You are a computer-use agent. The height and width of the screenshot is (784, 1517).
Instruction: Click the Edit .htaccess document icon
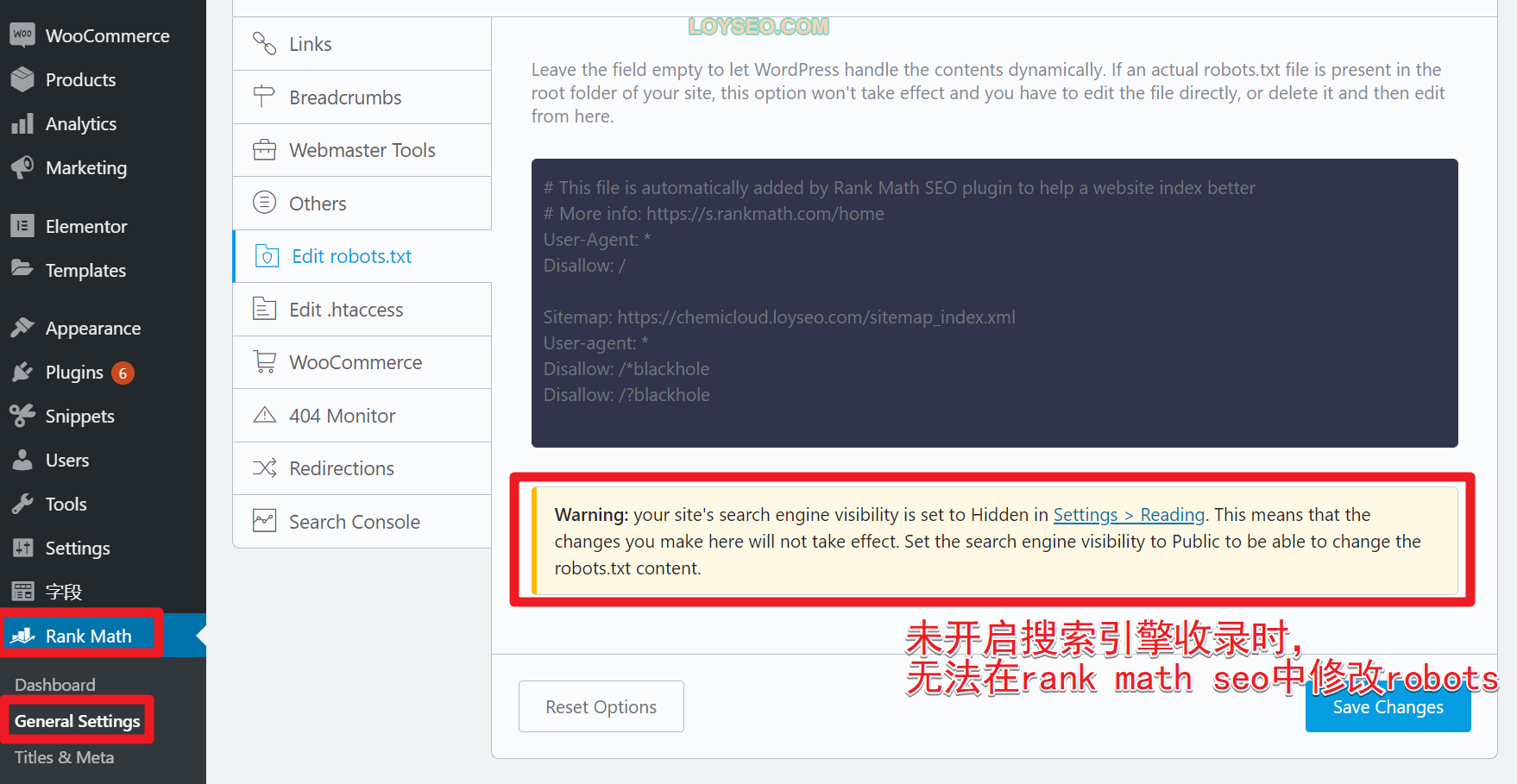[264, 309]
